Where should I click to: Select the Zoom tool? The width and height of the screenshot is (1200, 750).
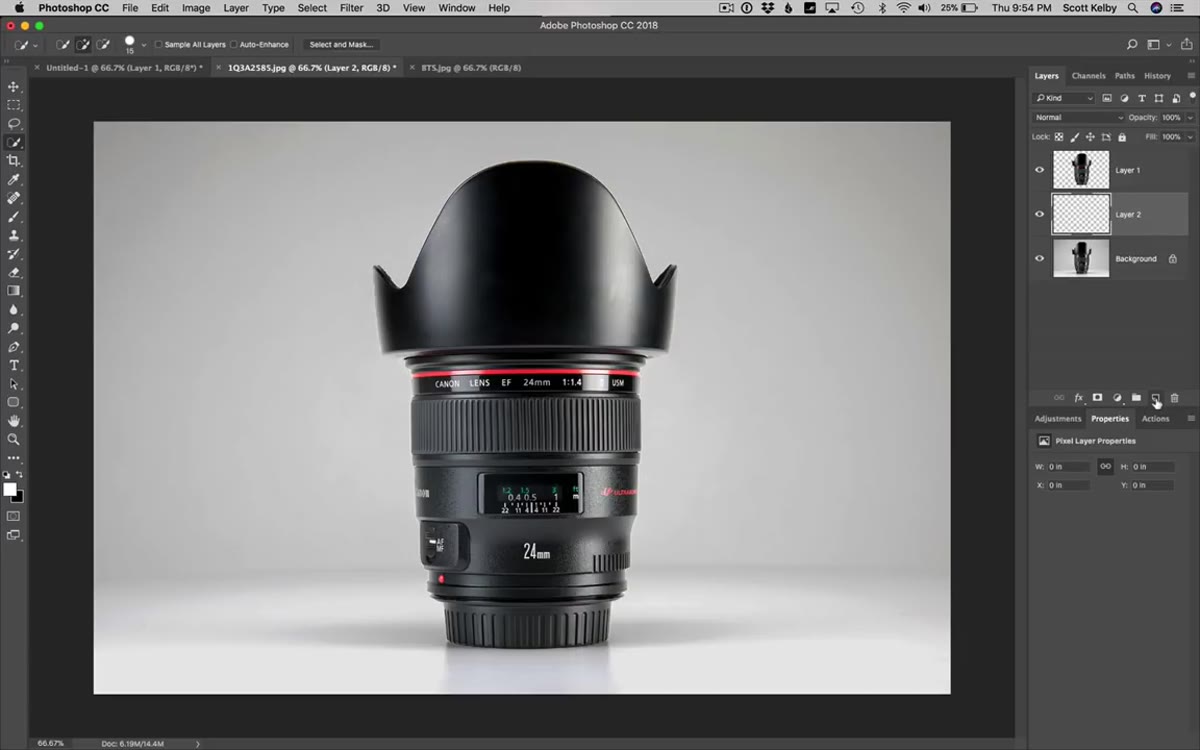click(x=14, y=439)
